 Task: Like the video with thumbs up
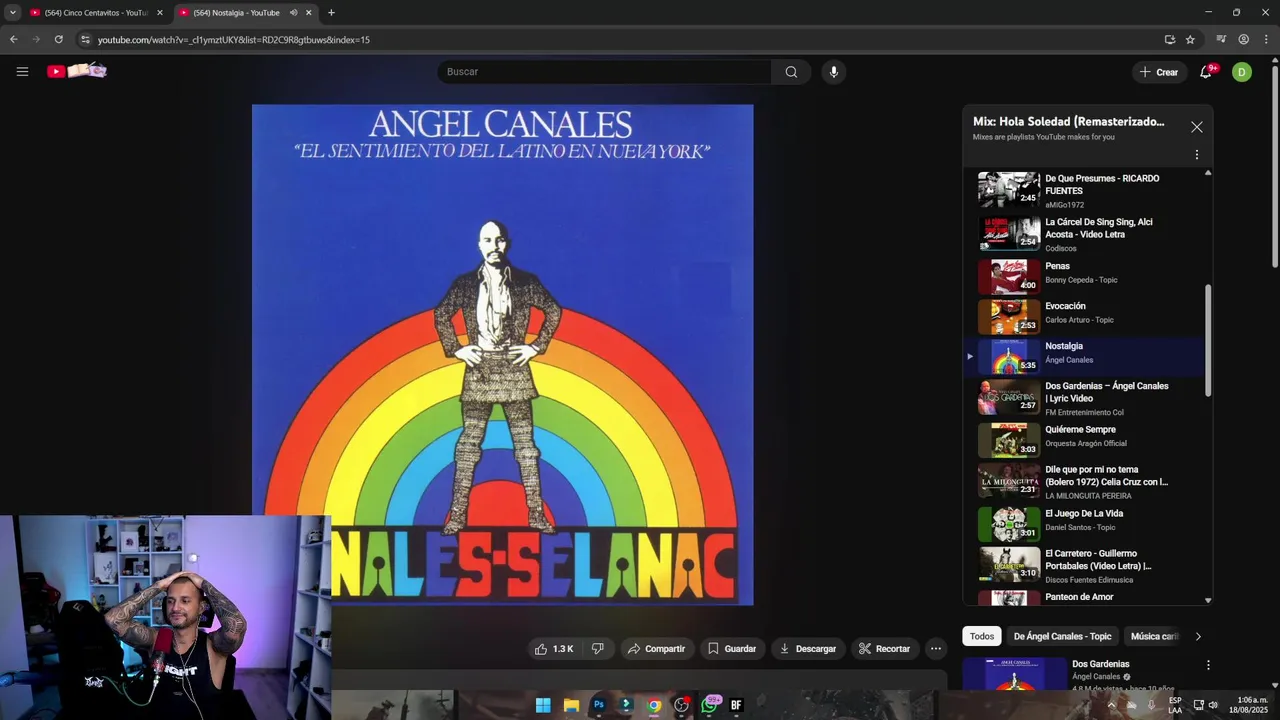(554, 649)
